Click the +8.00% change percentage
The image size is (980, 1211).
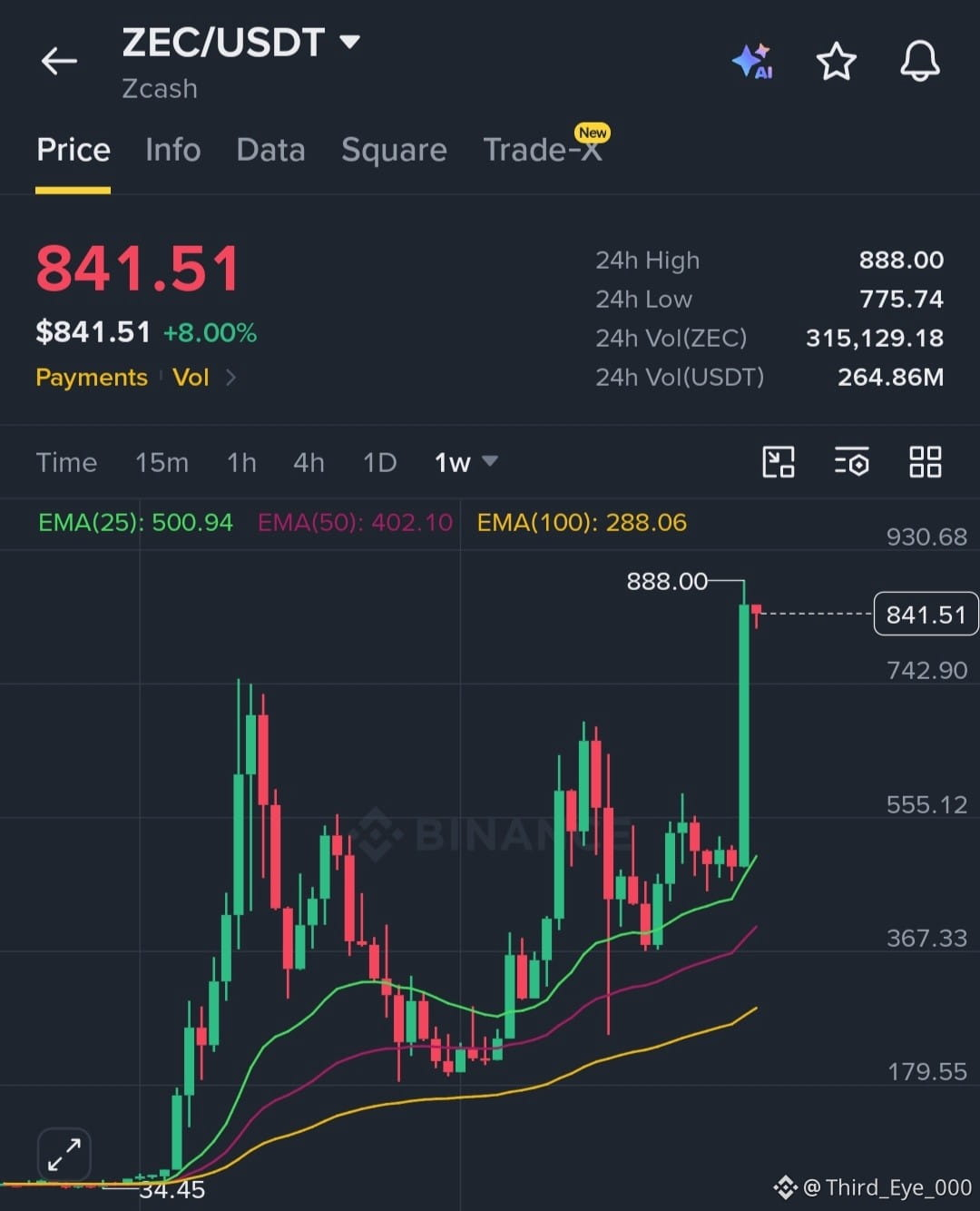(210, 332)
